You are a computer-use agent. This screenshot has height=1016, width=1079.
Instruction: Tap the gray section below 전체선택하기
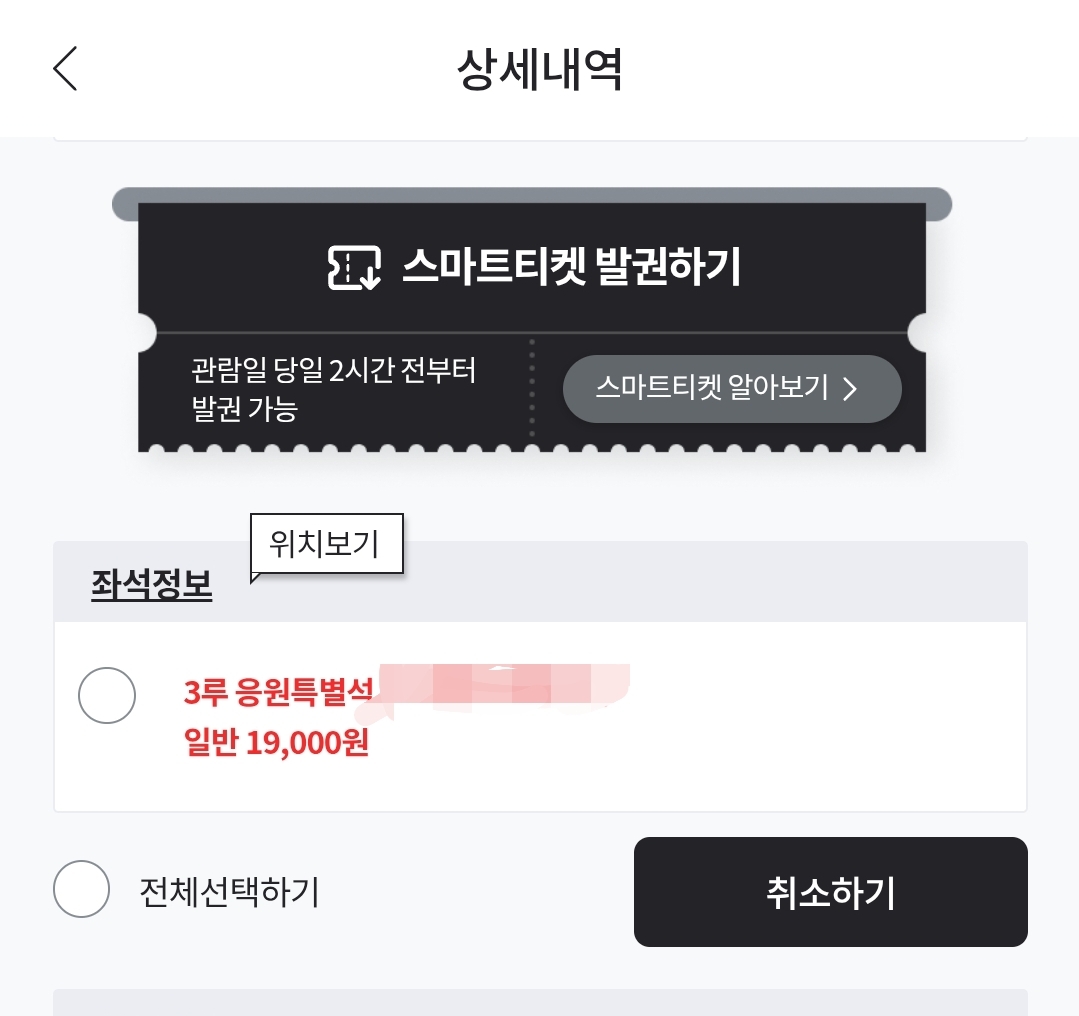pos(540,1002)
